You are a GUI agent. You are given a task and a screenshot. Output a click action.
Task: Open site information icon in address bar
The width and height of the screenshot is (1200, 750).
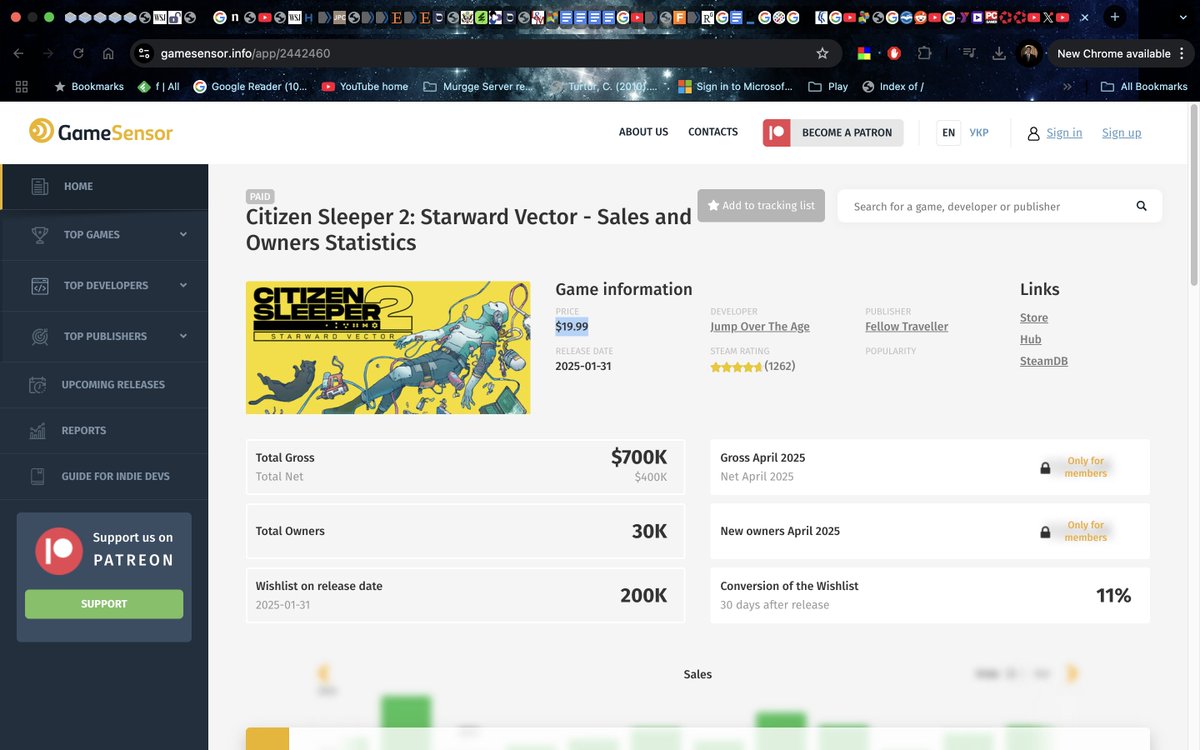pos(144,53)
